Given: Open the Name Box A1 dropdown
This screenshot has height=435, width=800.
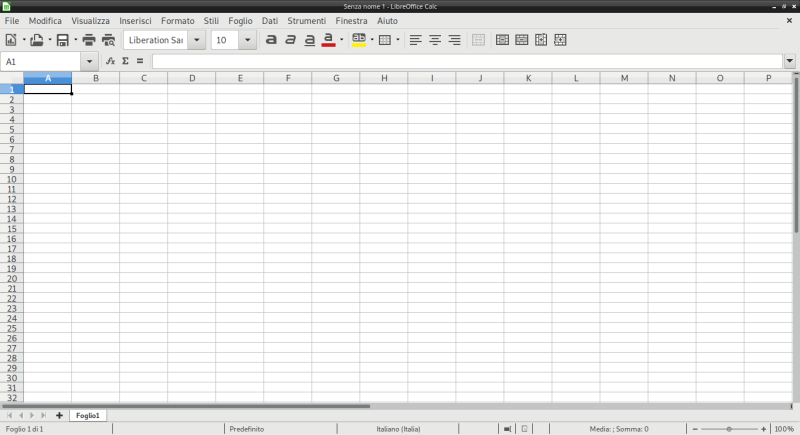Looking at the screenshot, I should pyautogui.click(x=89, y=62).
